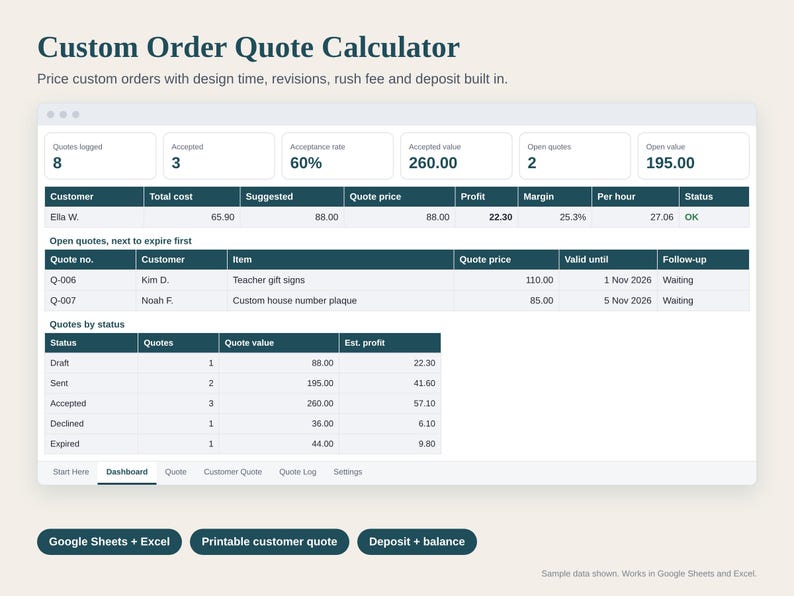
Task: Click the Open value card
Action: (x=693, y=156)
